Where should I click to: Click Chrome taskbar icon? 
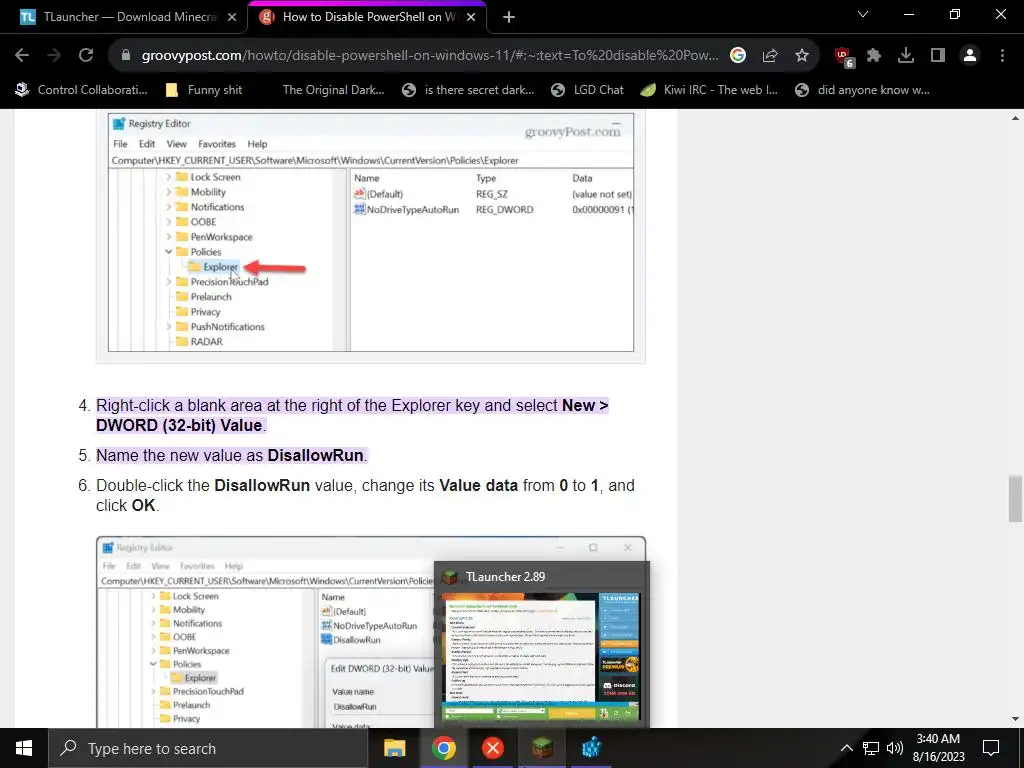443,748
